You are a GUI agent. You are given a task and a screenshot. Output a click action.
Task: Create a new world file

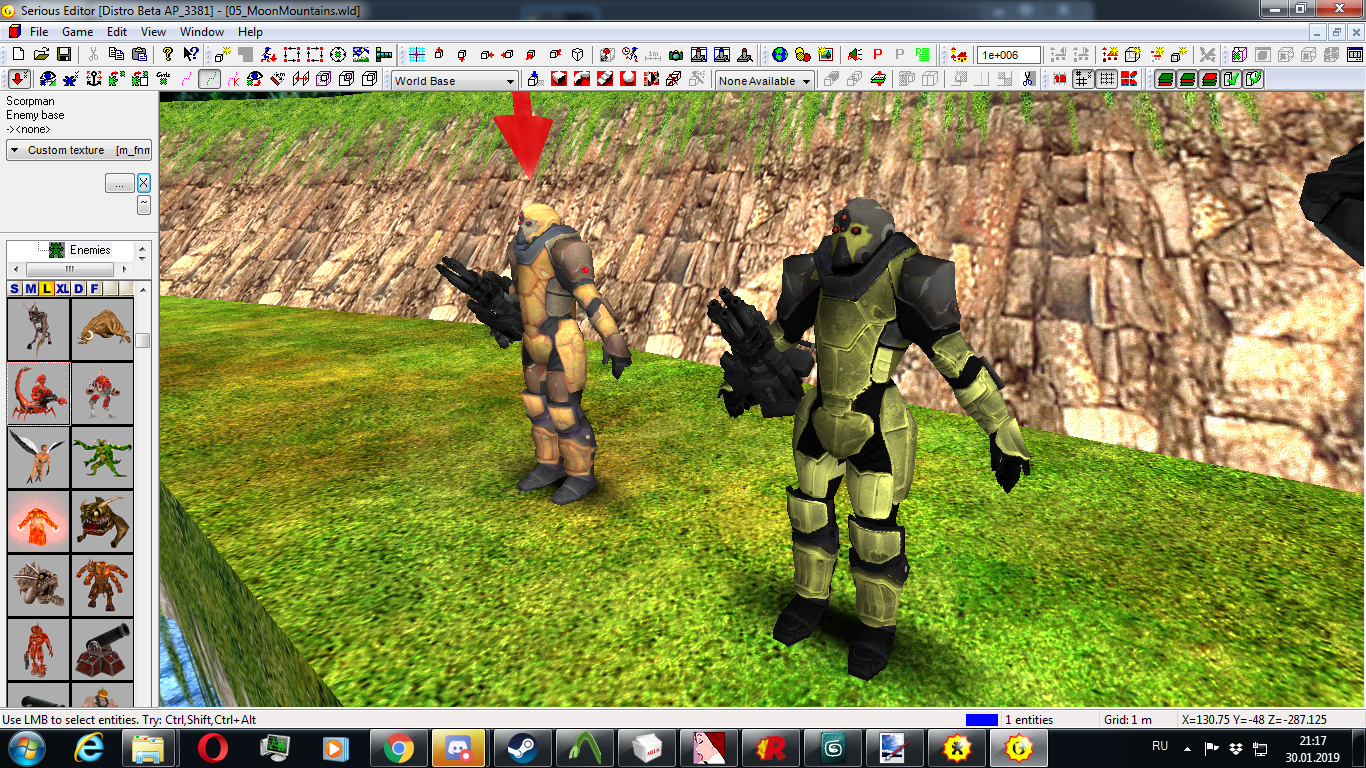18,54
